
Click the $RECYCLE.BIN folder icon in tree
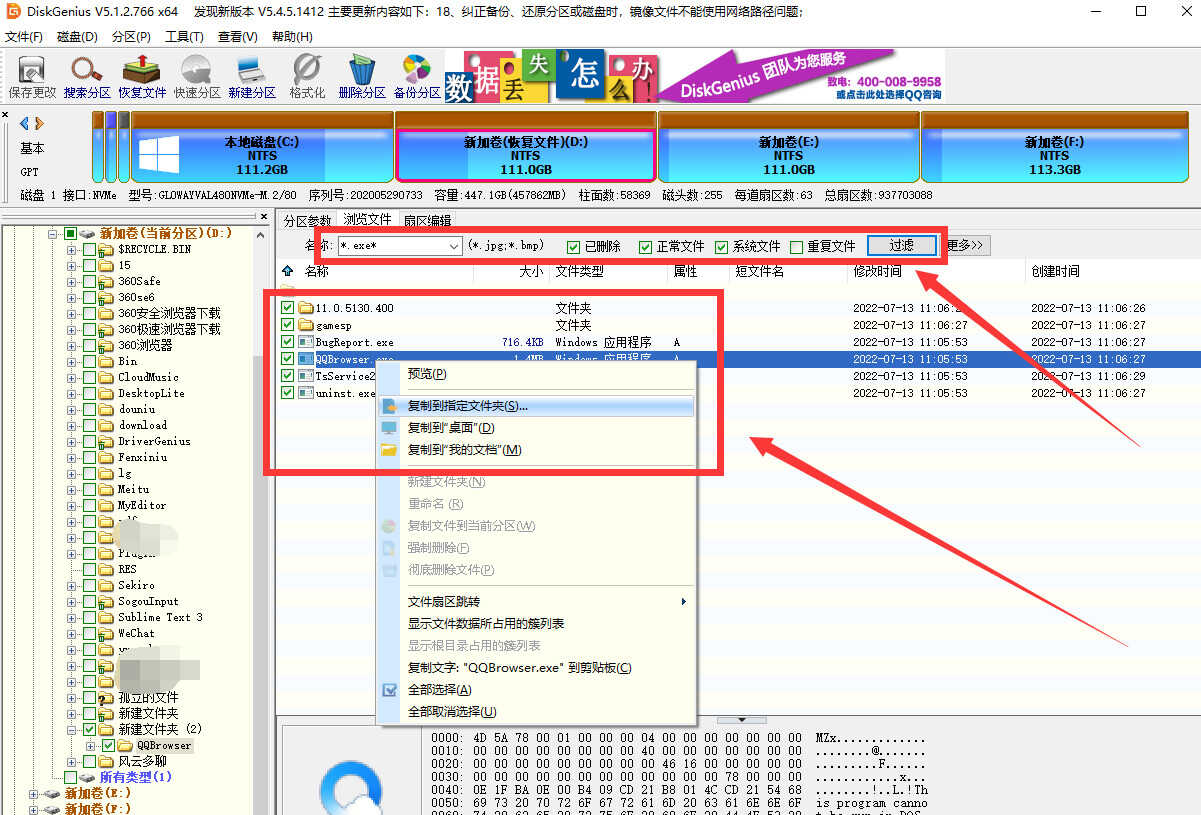pyautogui.click(x=105, y=249)
